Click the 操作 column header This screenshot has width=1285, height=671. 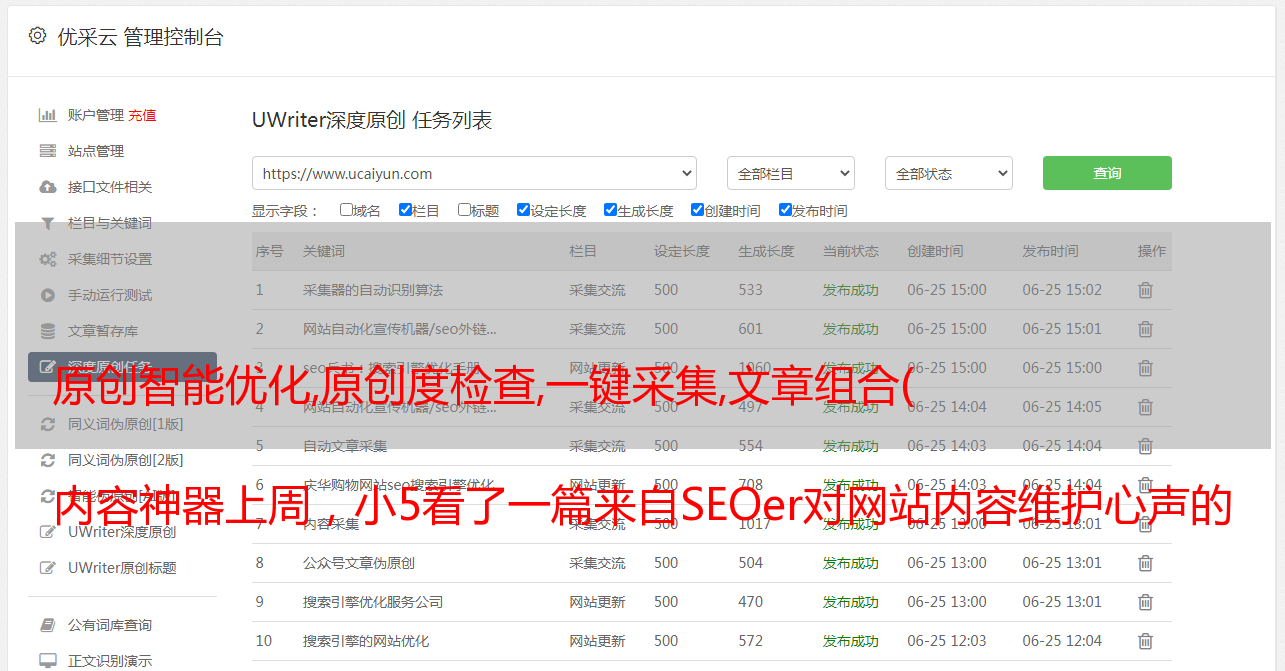(x=1152, y=251)
